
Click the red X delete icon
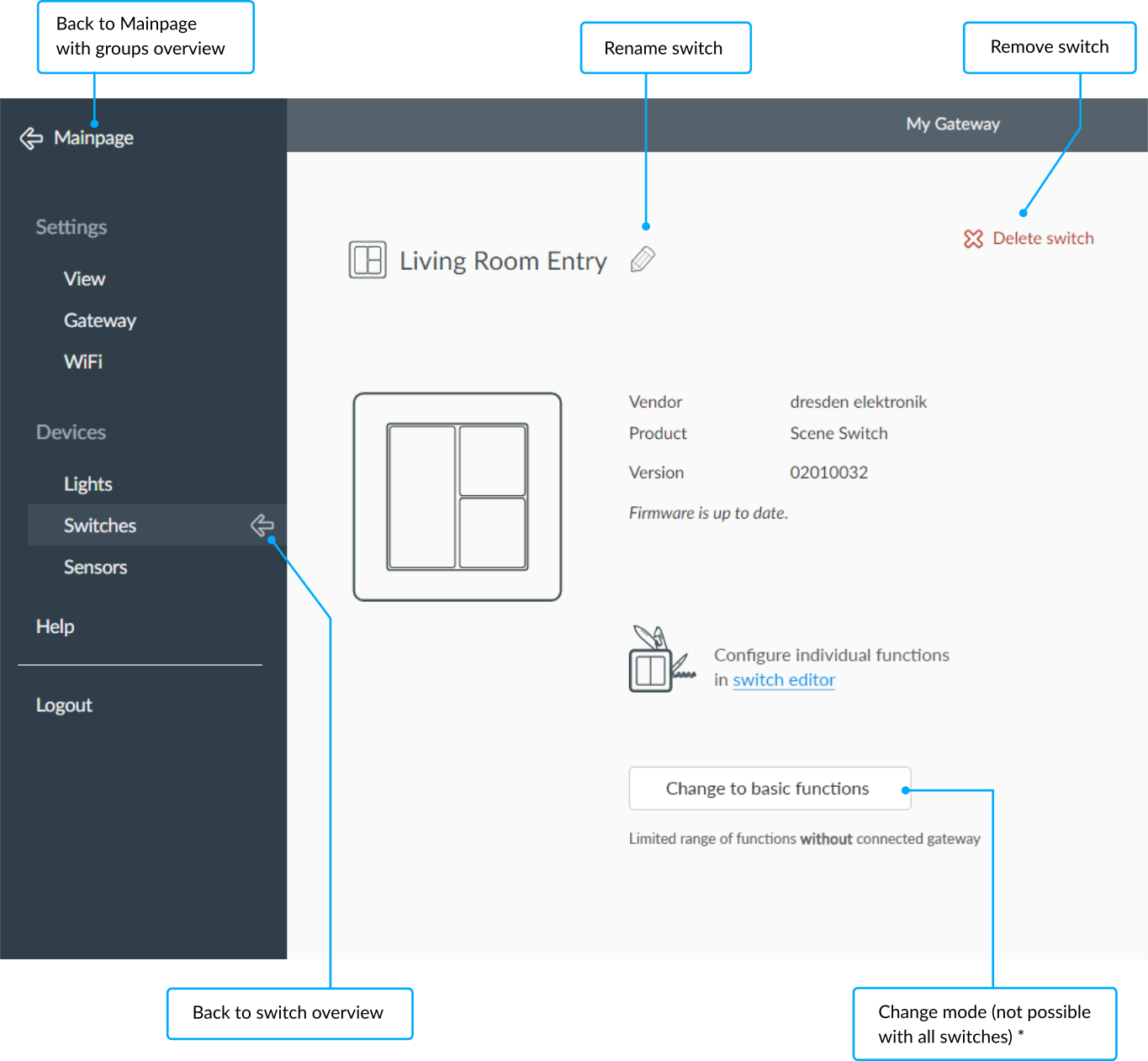coord(973,239)
